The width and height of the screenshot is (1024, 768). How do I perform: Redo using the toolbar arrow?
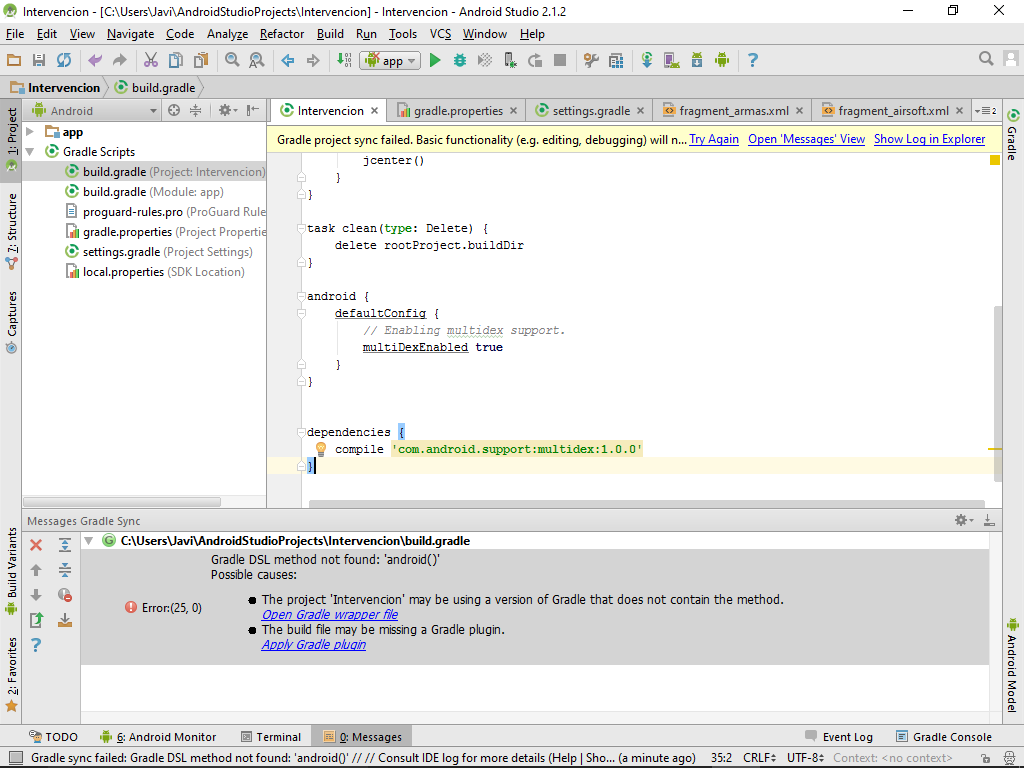coord(120,60)
